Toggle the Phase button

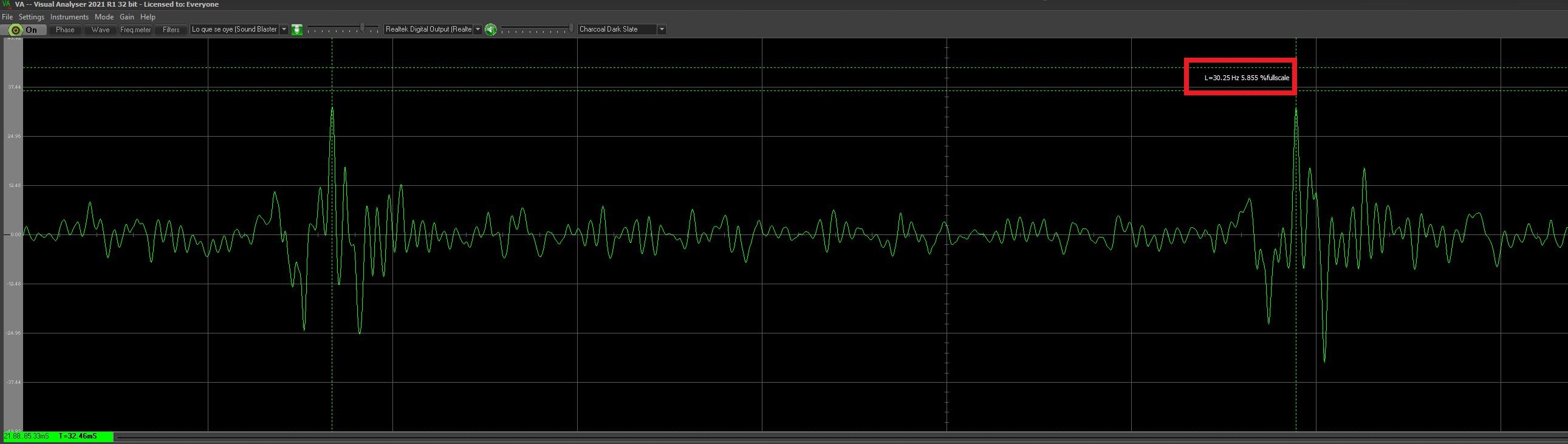pyautogui.click(x=64, y=29)
